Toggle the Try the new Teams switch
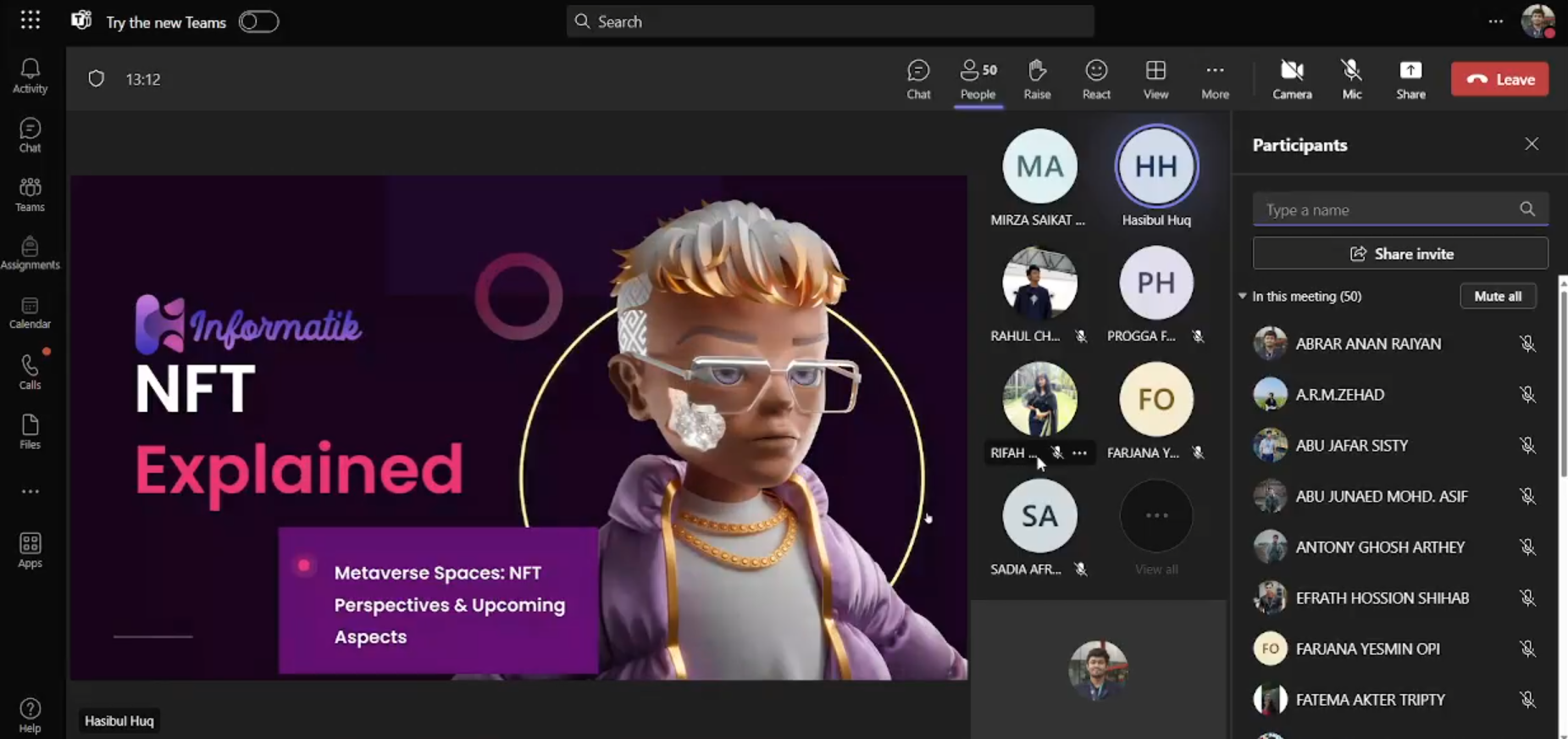The height and width of the screenshot is (739, 1568). pyautogui.click(x=258, y=22)
